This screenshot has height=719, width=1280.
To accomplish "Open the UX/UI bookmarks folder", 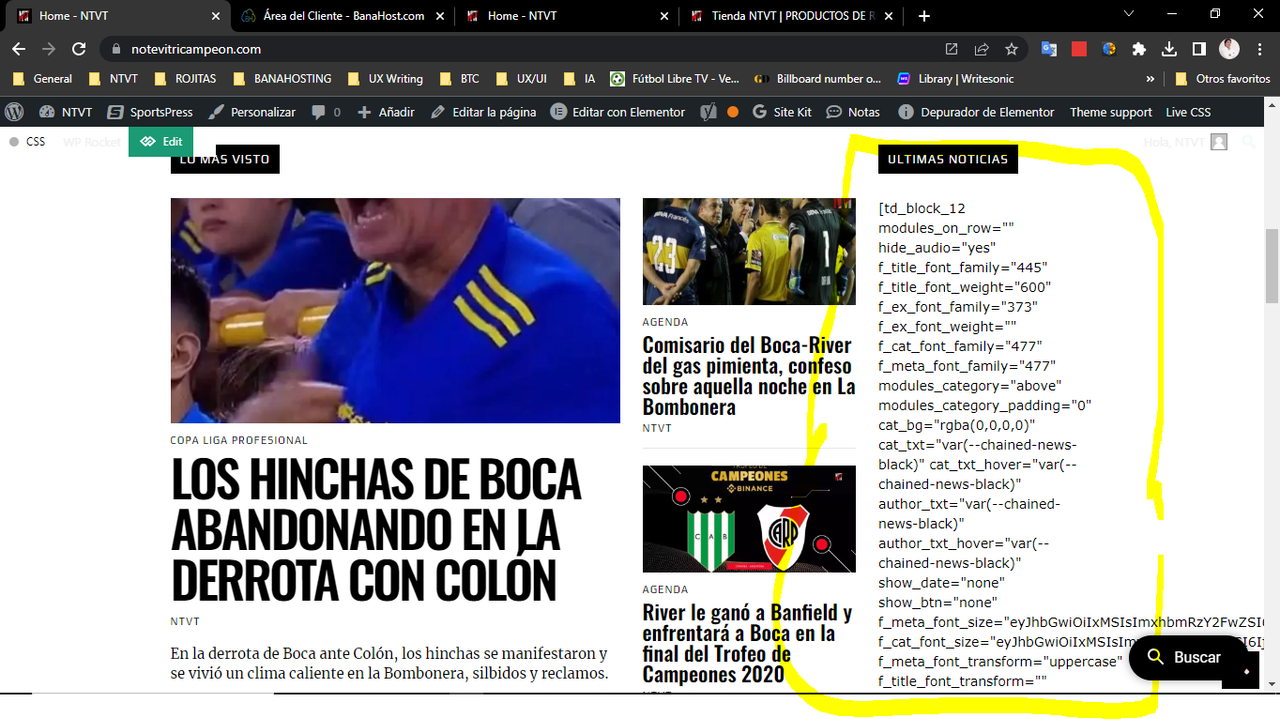I will point(522,78).
